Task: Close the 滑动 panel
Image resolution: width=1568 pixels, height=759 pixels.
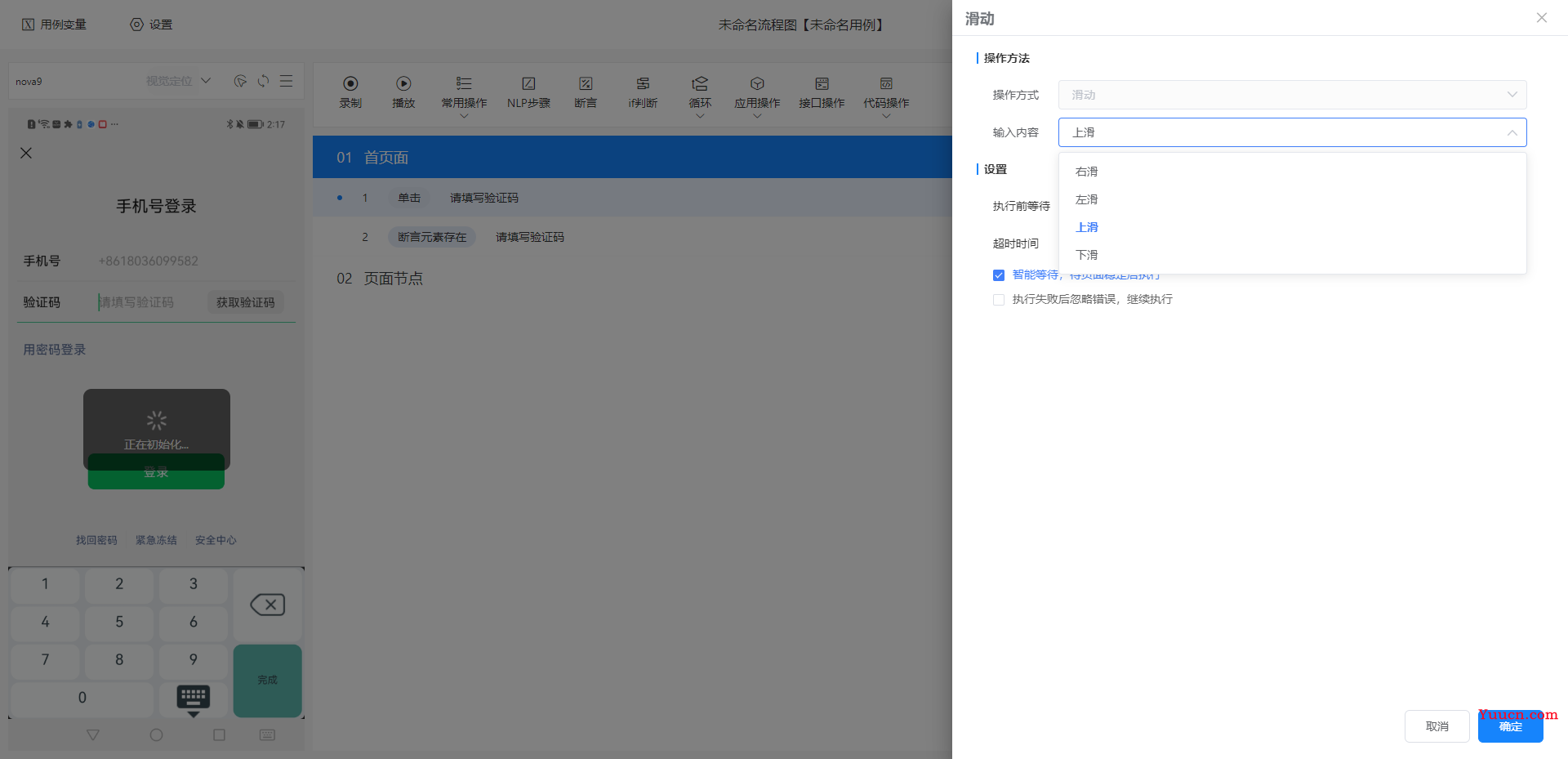Action: (1542, 18)
